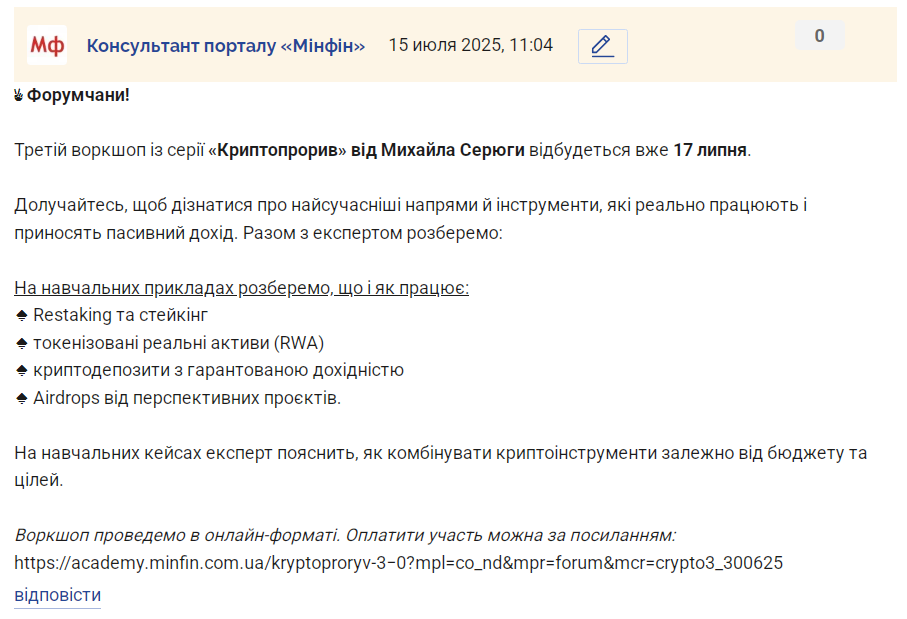Click the post timestamp 15 июля 2025

(470, 45)
